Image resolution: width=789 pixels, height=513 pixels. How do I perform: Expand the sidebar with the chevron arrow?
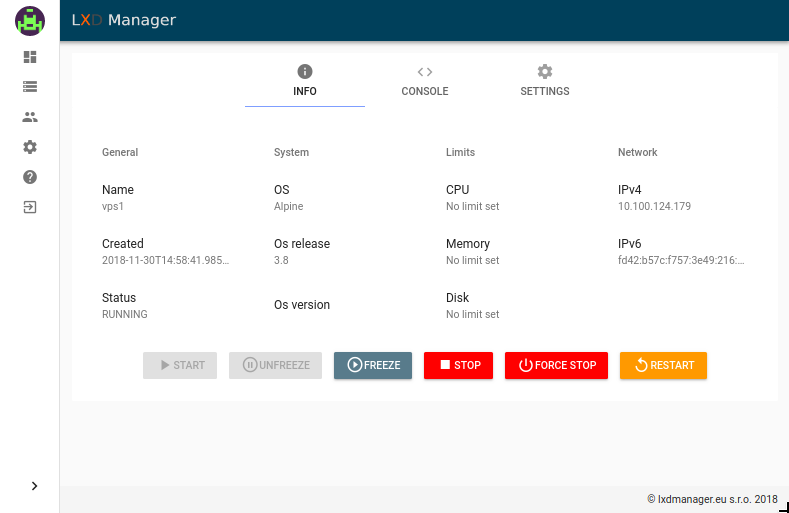click(34, 486)
